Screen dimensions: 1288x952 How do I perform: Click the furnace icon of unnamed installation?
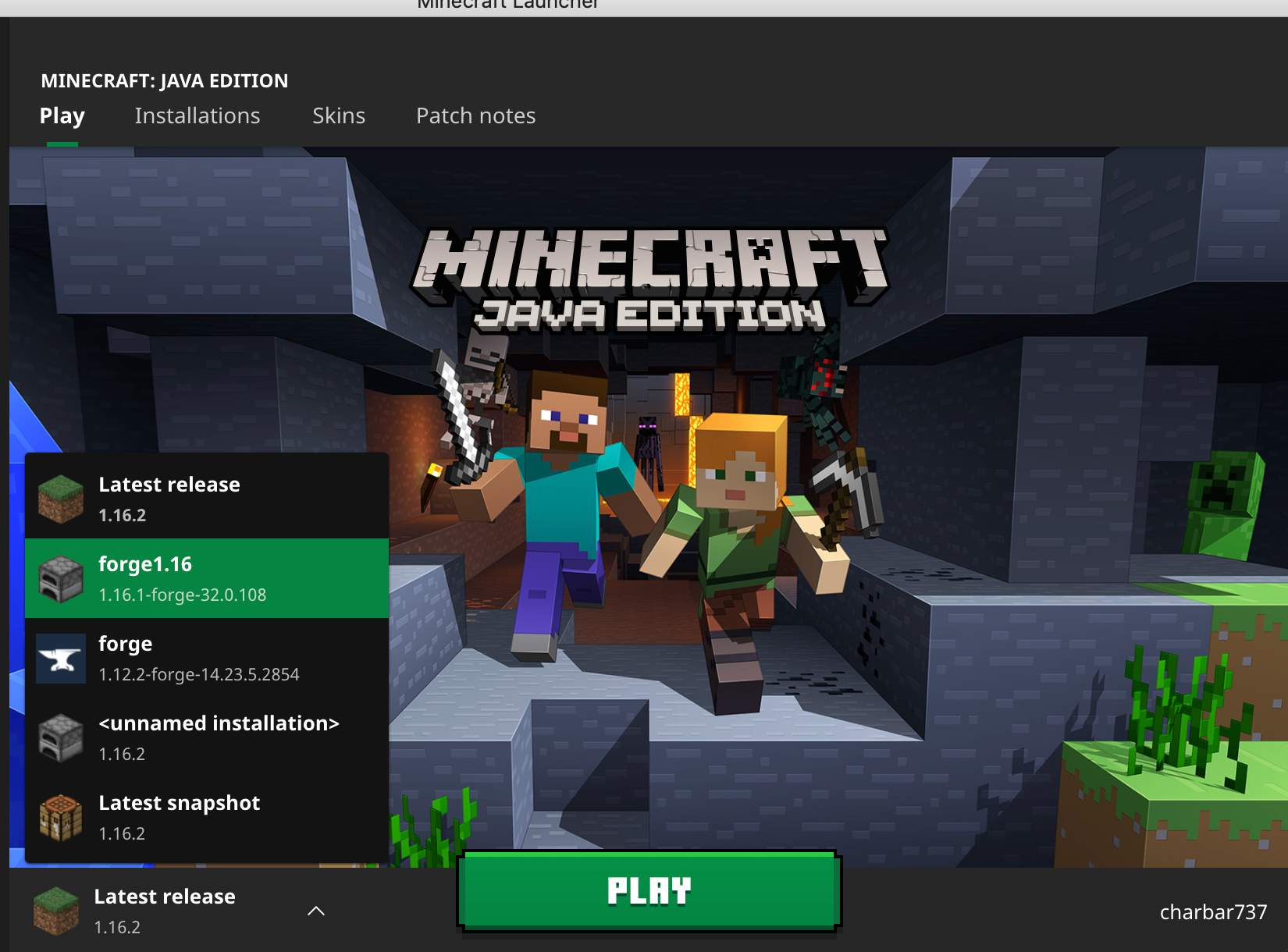click(x=61, y=738)
